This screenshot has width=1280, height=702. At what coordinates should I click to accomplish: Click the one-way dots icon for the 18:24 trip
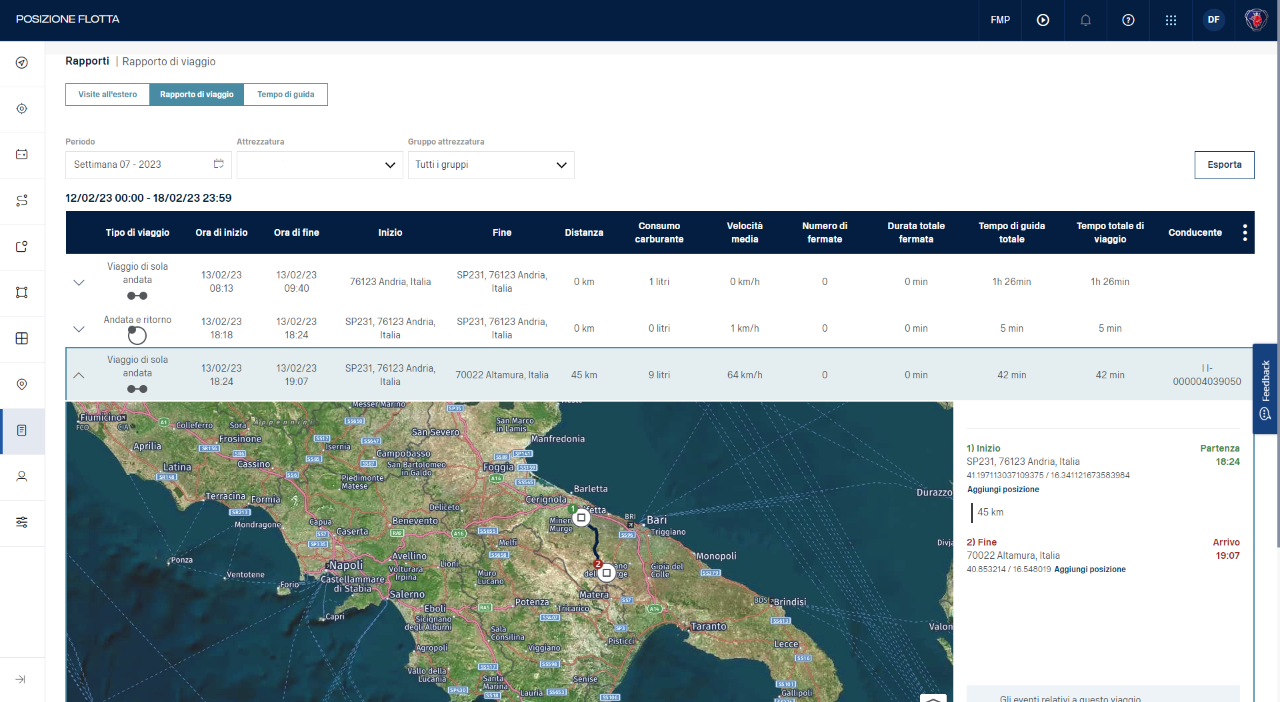click(137, 389)
